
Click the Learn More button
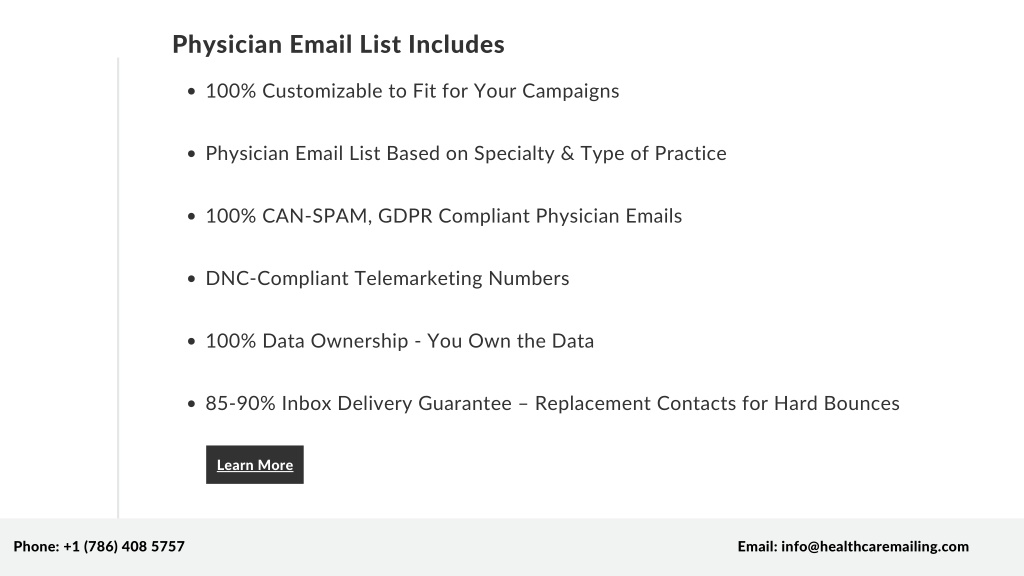pyautogui.click(x=255, y=464)
